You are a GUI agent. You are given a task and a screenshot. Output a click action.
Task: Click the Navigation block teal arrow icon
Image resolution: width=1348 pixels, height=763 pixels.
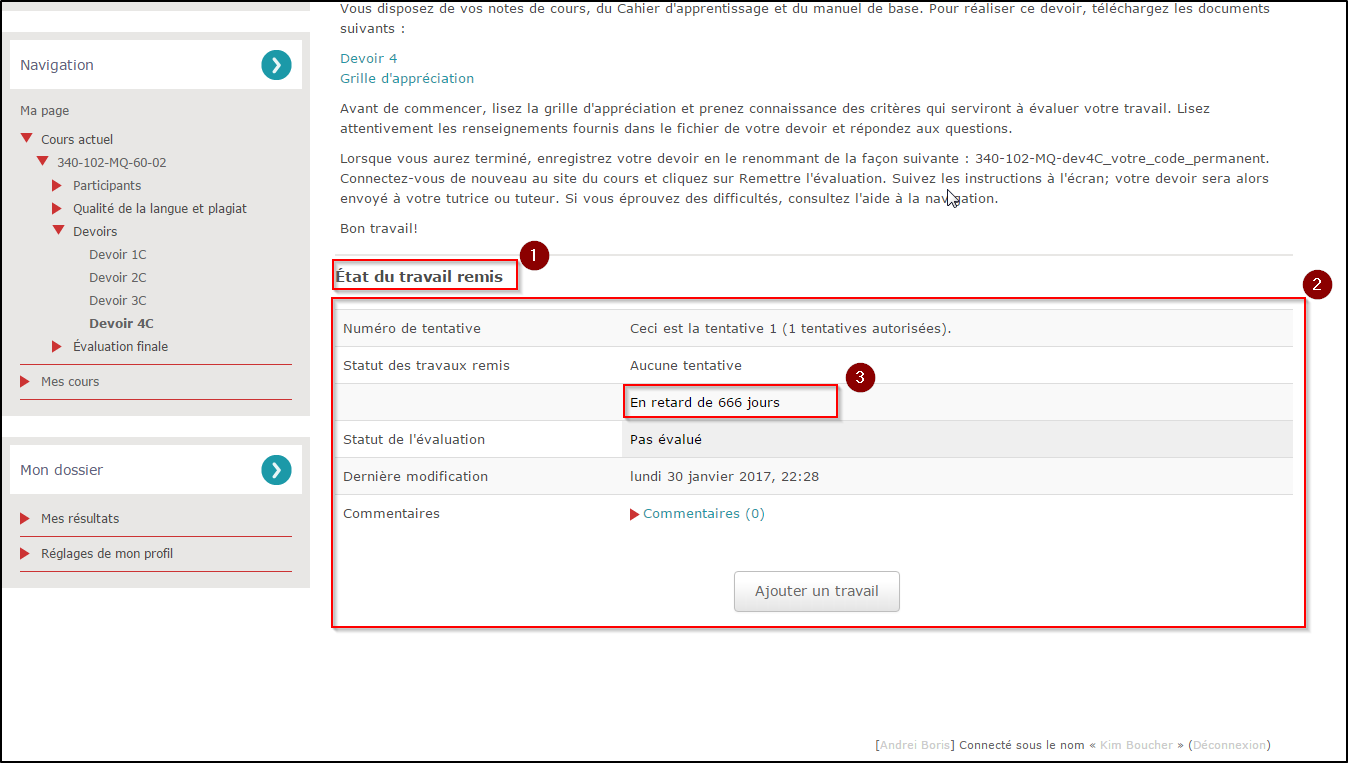click(x=276, y=65)
